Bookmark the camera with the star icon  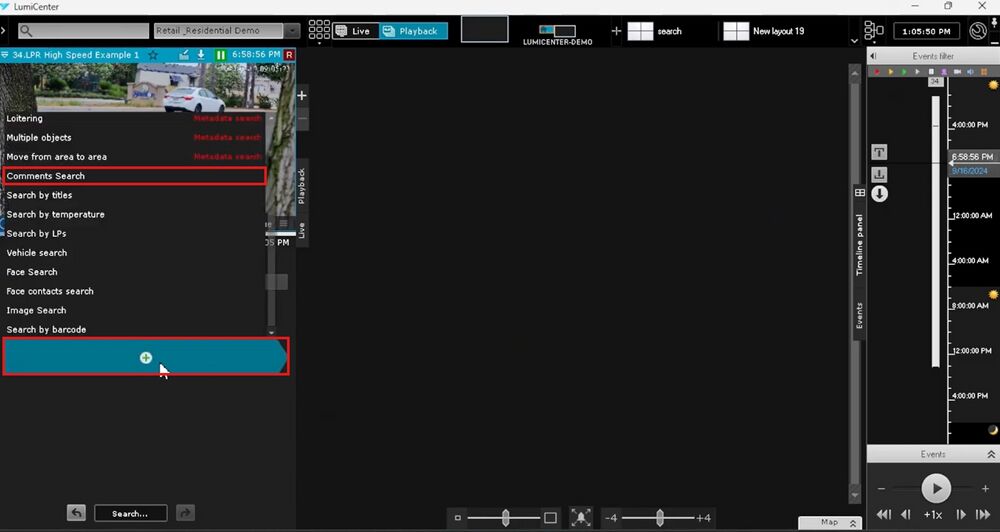[x=153, y=55]
